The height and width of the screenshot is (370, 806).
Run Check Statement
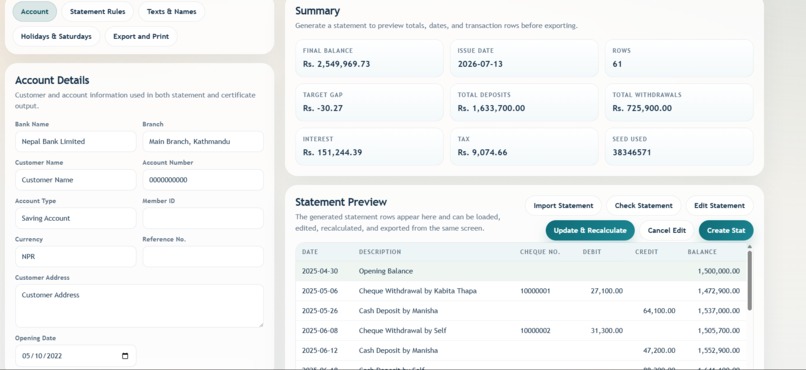tap(644, 206)
